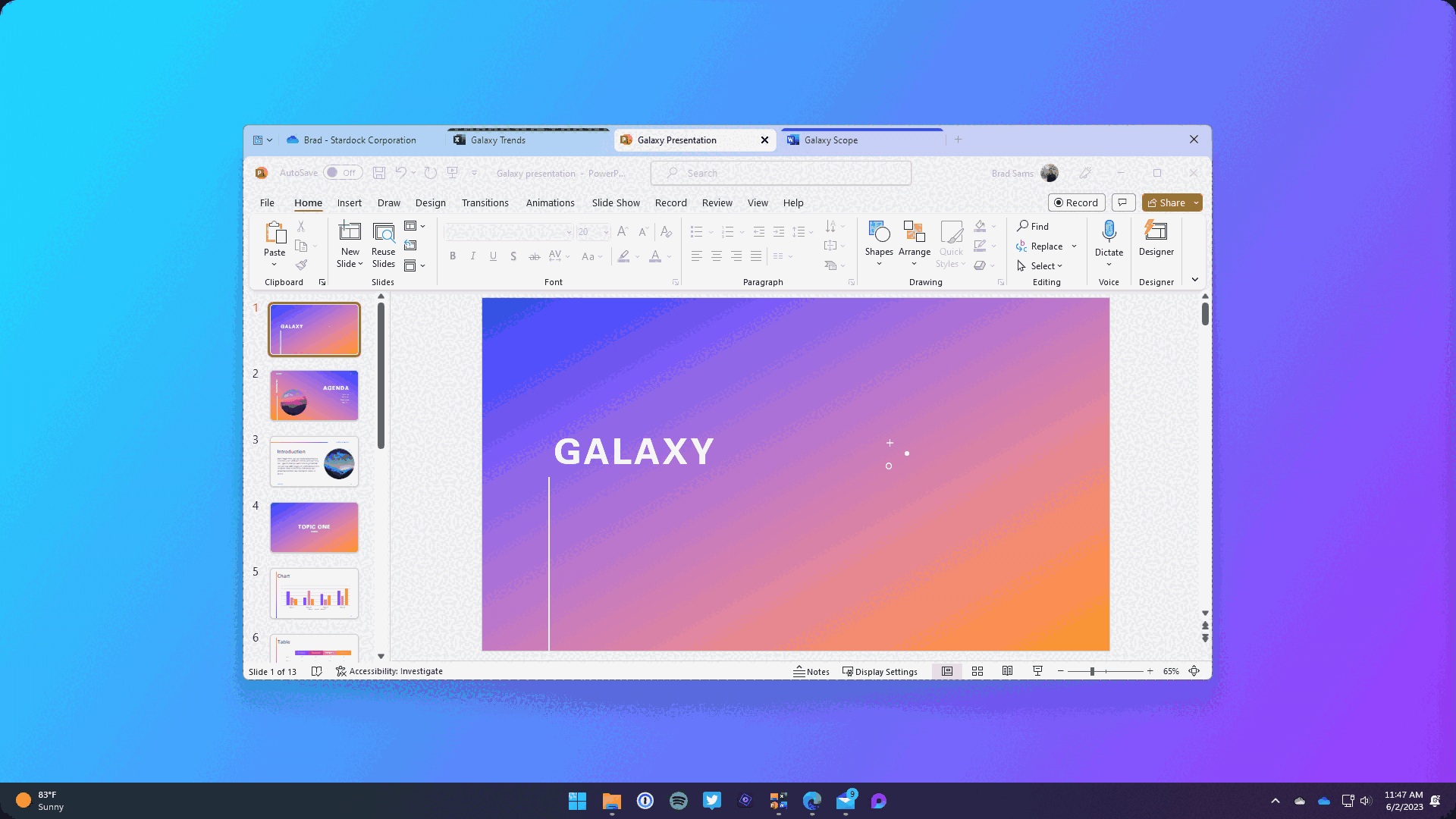Click the Dictate microphone icon
Image resolution: width=1456 pixels, height=819 pixels.
(x=1109, y=231)
